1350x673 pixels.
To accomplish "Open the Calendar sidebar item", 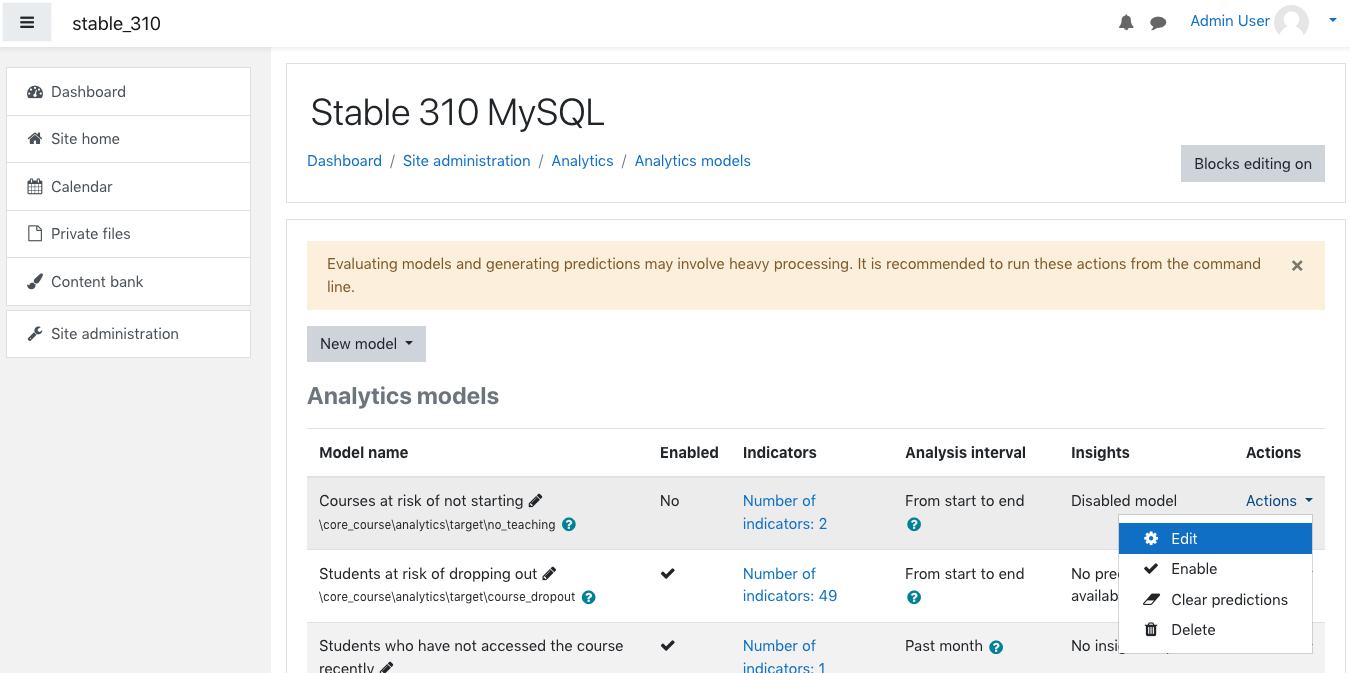I will pyautogui.click(x=128, y=187).
